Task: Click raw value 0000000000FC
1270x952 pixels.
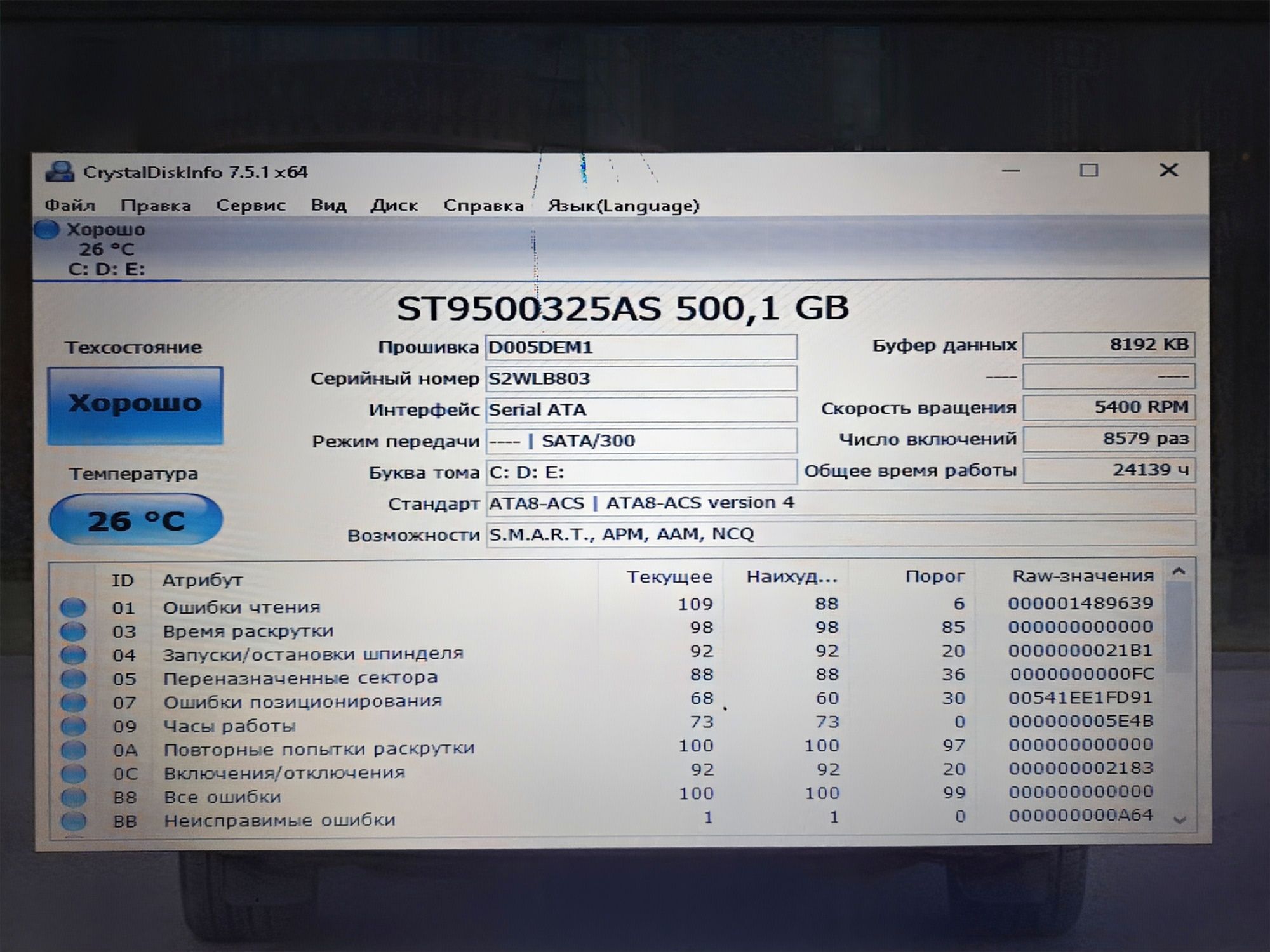Action: [1082, 673]
